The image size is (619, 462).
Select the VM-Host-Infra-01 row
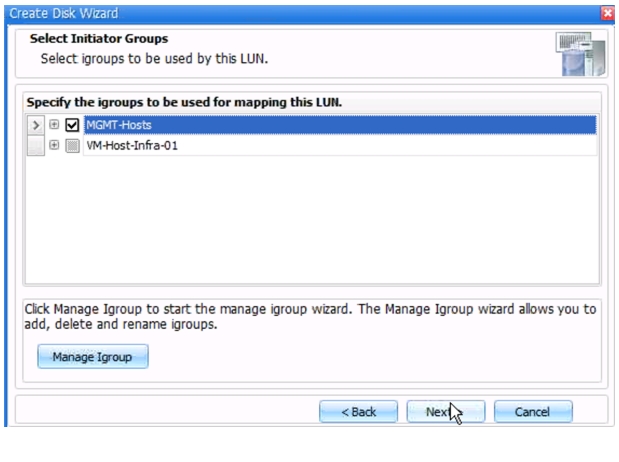[x=340, y=146]
